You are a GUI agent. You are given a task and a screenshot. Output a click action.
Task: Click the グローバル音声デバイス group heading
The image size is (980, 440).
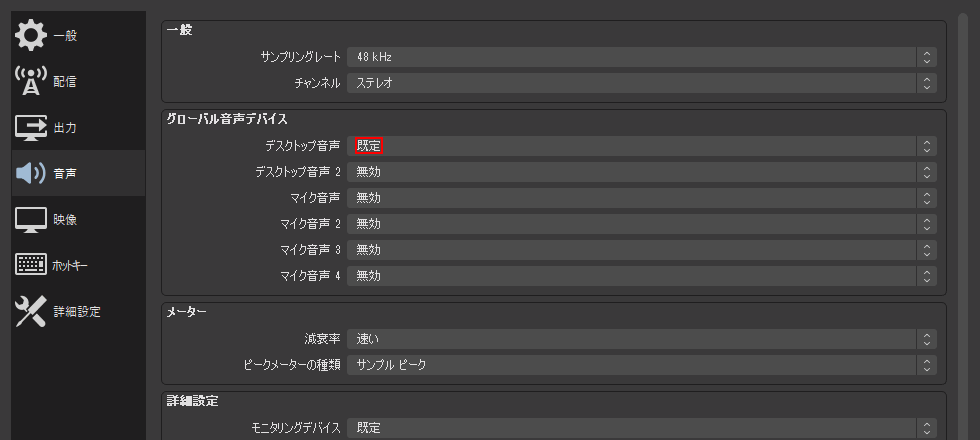(227, 119)
